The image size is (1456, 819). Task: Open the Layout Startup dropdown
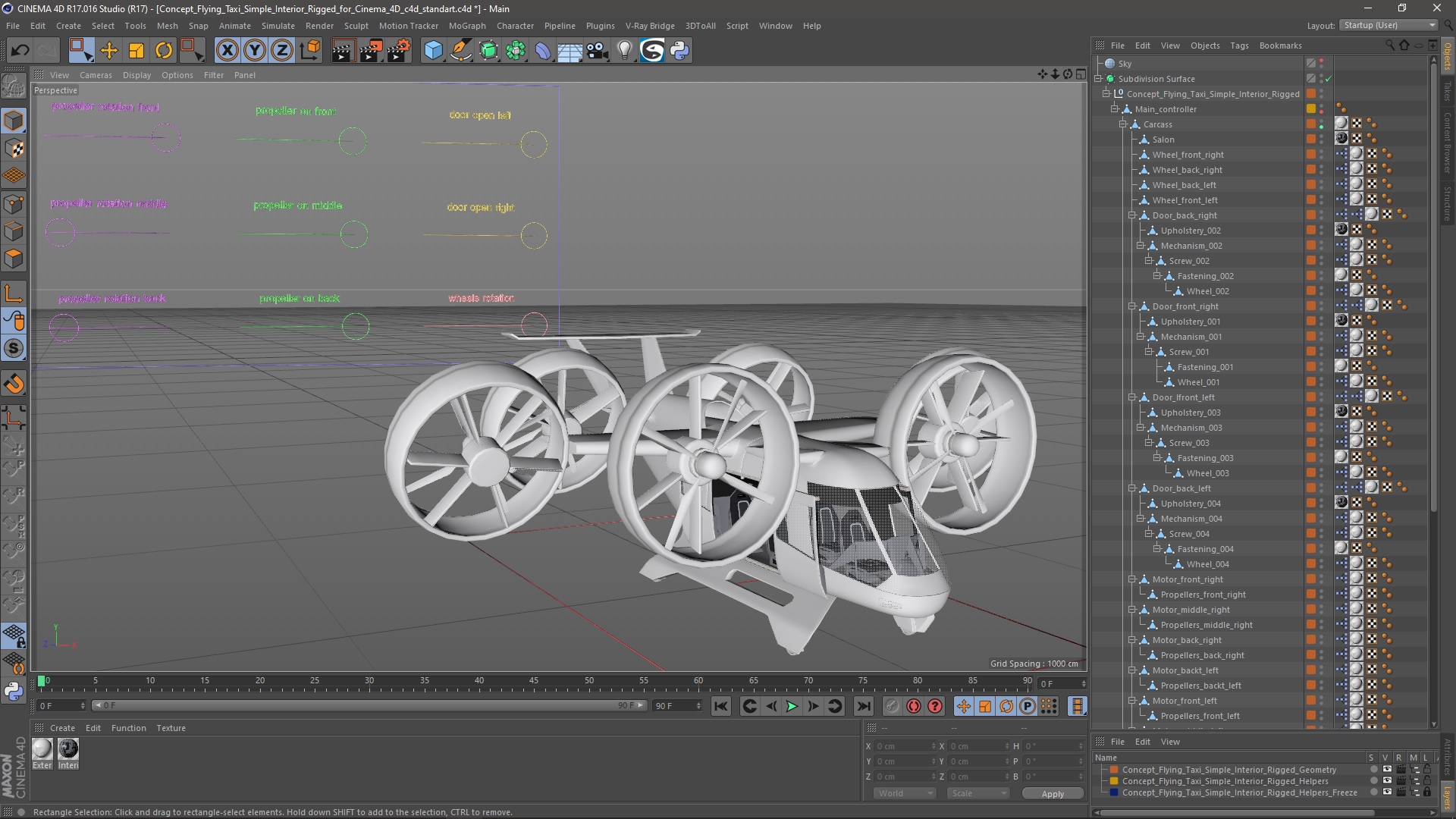click(1389, 25)
